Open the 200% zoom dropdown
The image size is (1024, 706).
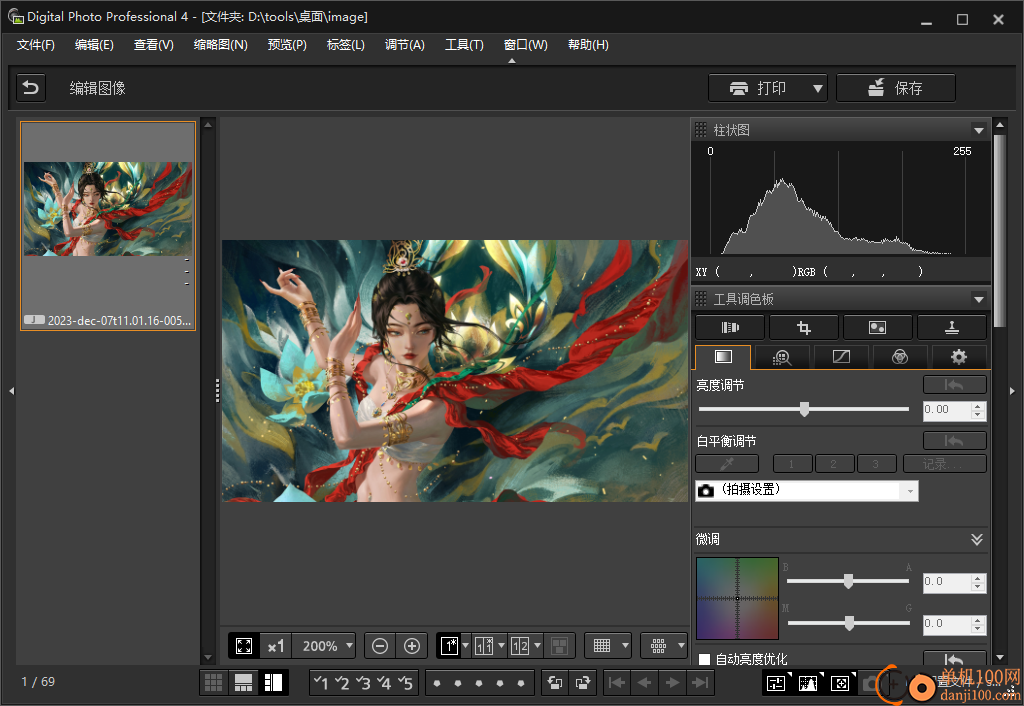[324, 646]
